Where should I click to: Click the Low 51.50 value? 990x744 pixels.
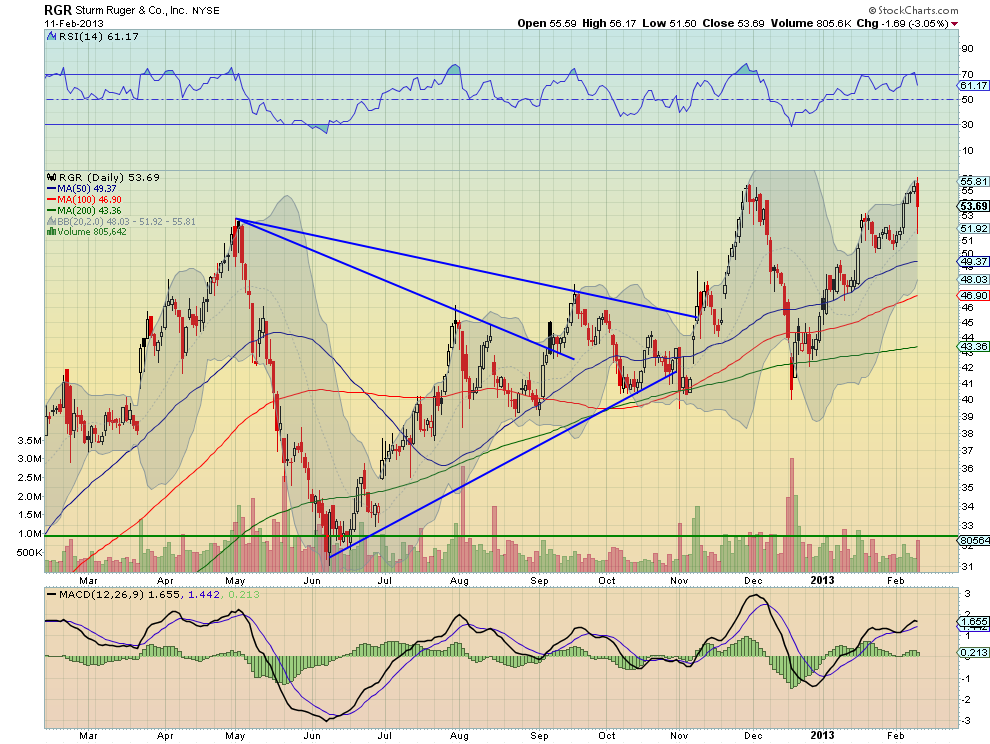pyautogui.click(x=669, y=23)
